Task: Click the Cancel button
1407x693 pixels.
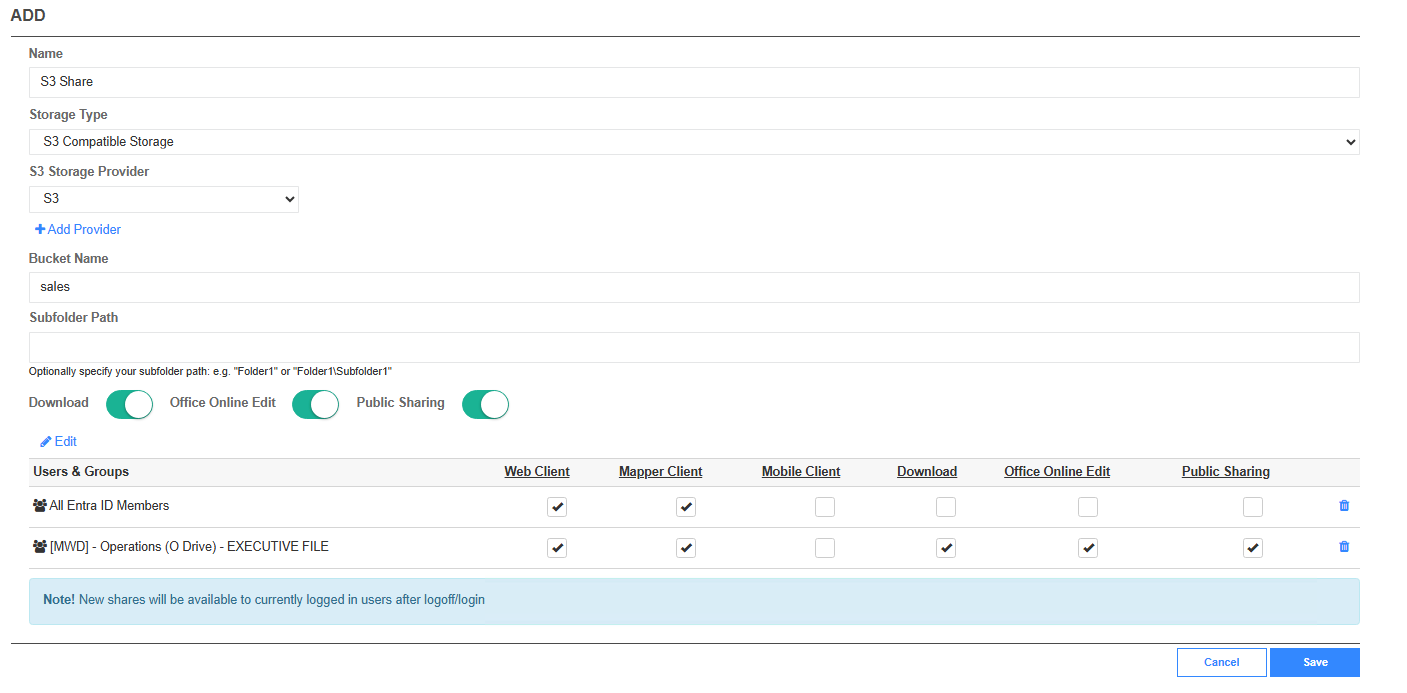Action: pyautogui.click(x=1222, y=662)
